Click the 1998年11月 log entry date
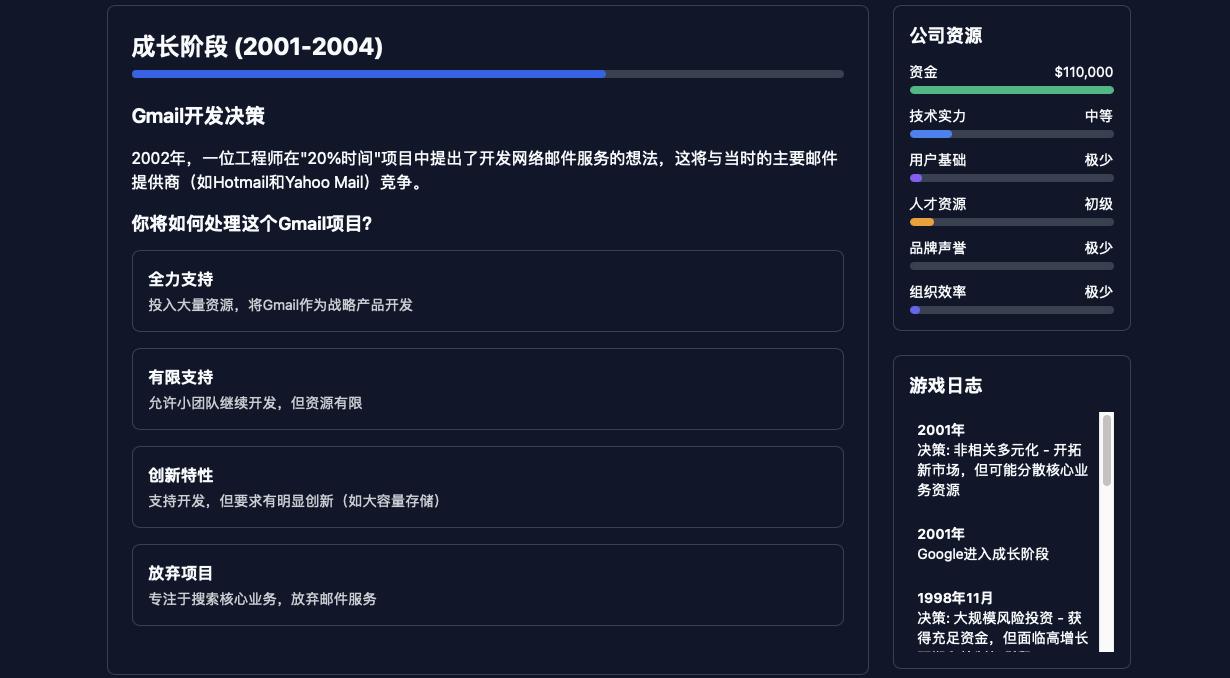 click(x=955, y=598)
